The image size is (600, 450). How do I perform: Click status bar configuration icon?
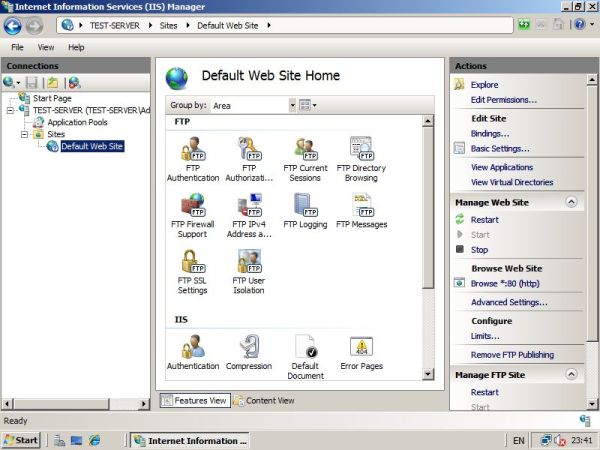585,420
